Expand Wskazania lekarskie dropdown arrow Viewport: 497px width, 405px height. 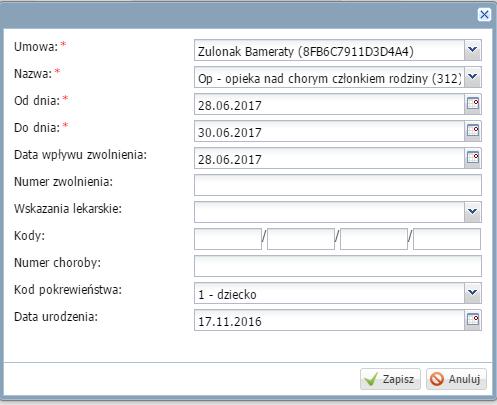coord(473,212)
